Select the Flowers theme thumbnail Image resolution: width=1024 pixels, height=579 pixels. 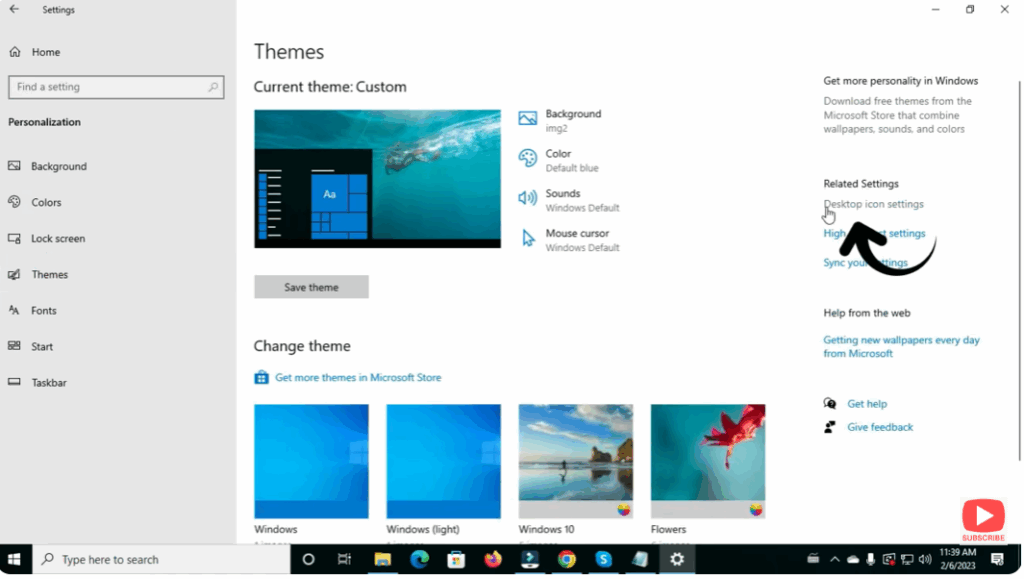(x=708, y=460)
